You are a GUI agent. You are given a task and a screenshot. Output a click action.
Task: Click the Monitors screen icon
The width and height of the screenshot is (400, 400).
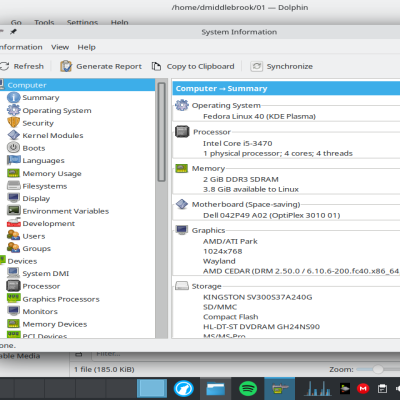coord(14,311)
